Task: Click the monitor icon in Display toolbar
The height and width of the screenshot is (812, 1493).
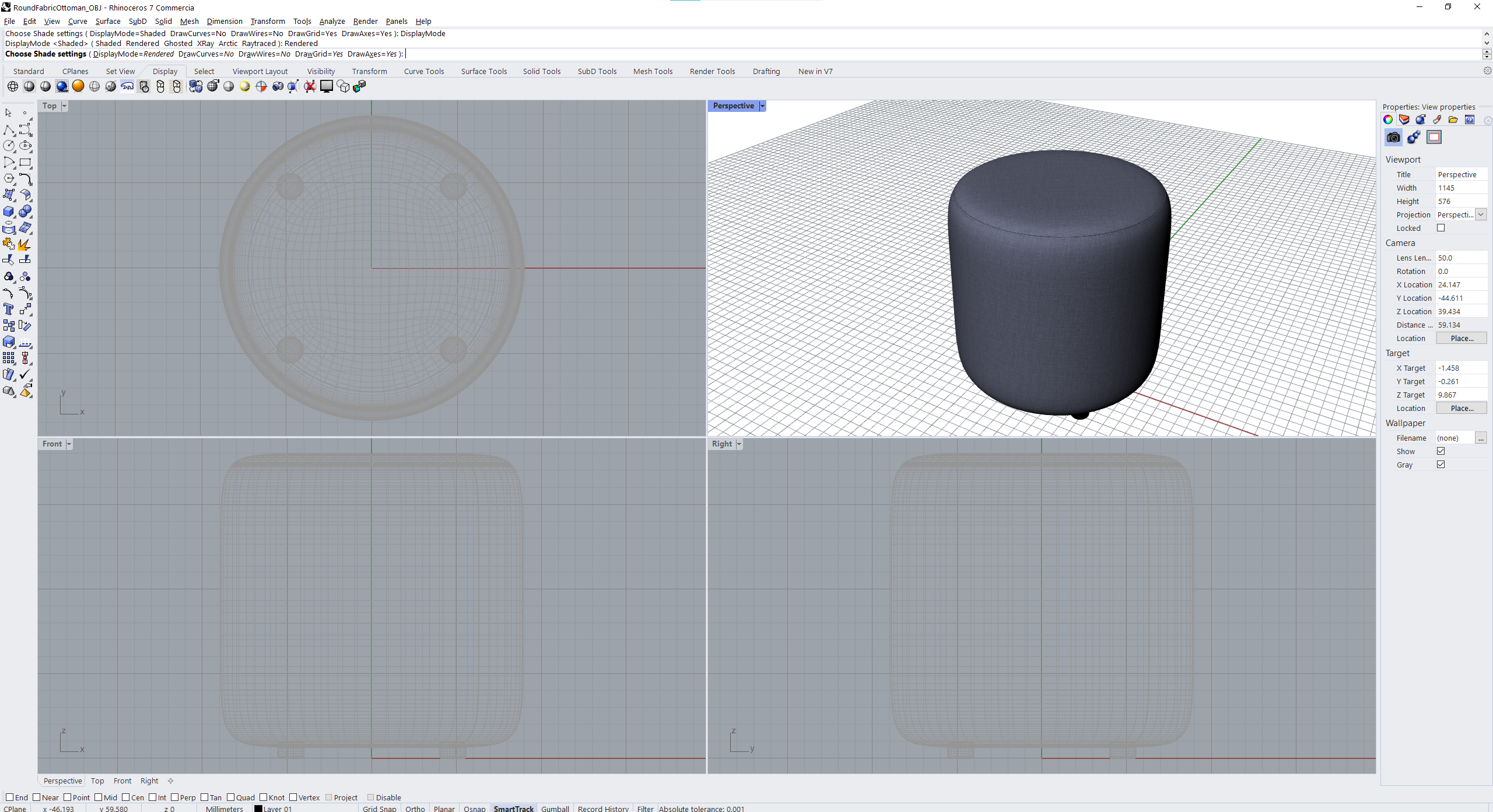Action: [327, 86]
